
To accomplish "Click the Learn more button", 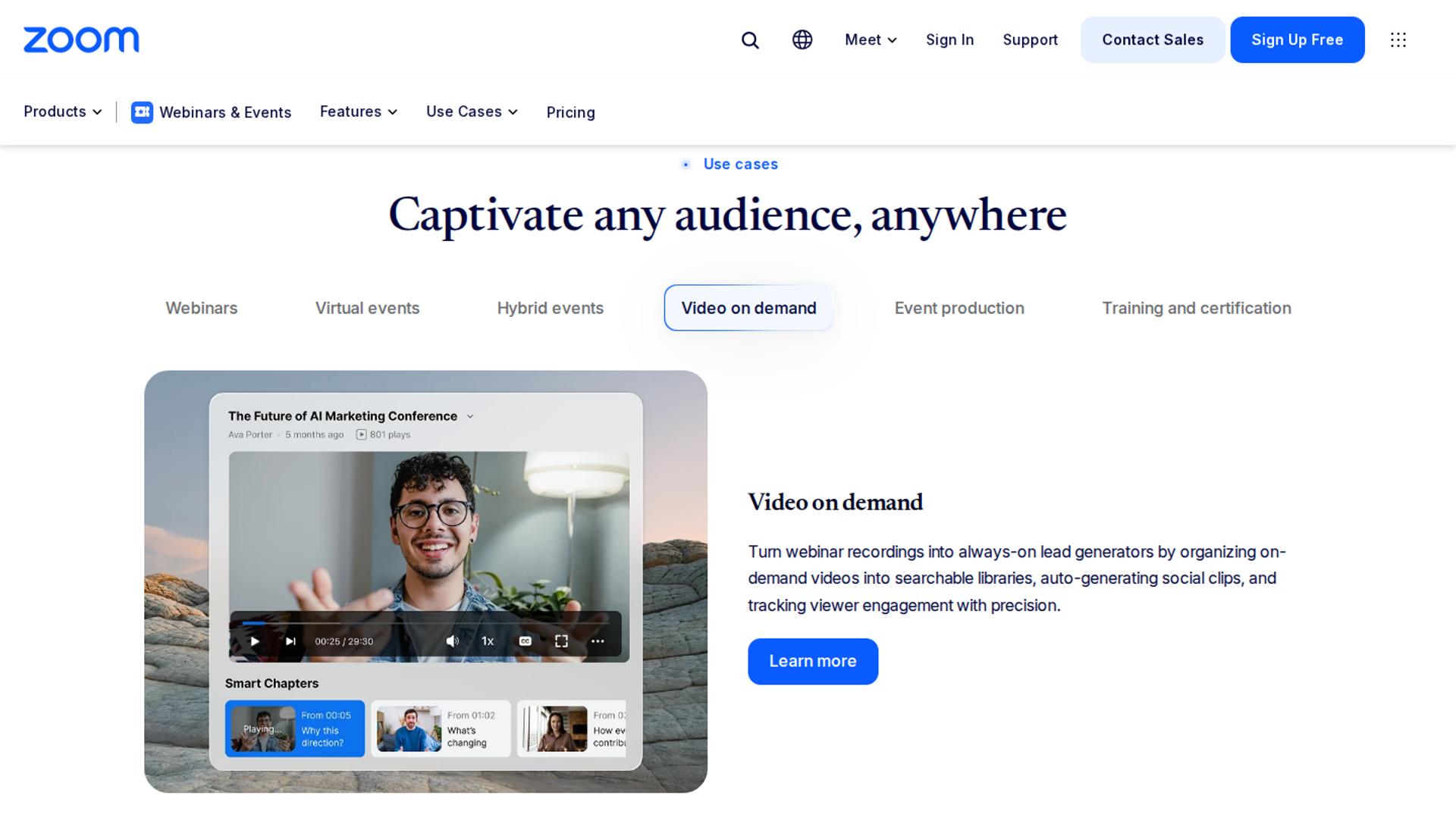I will (813, 661).
